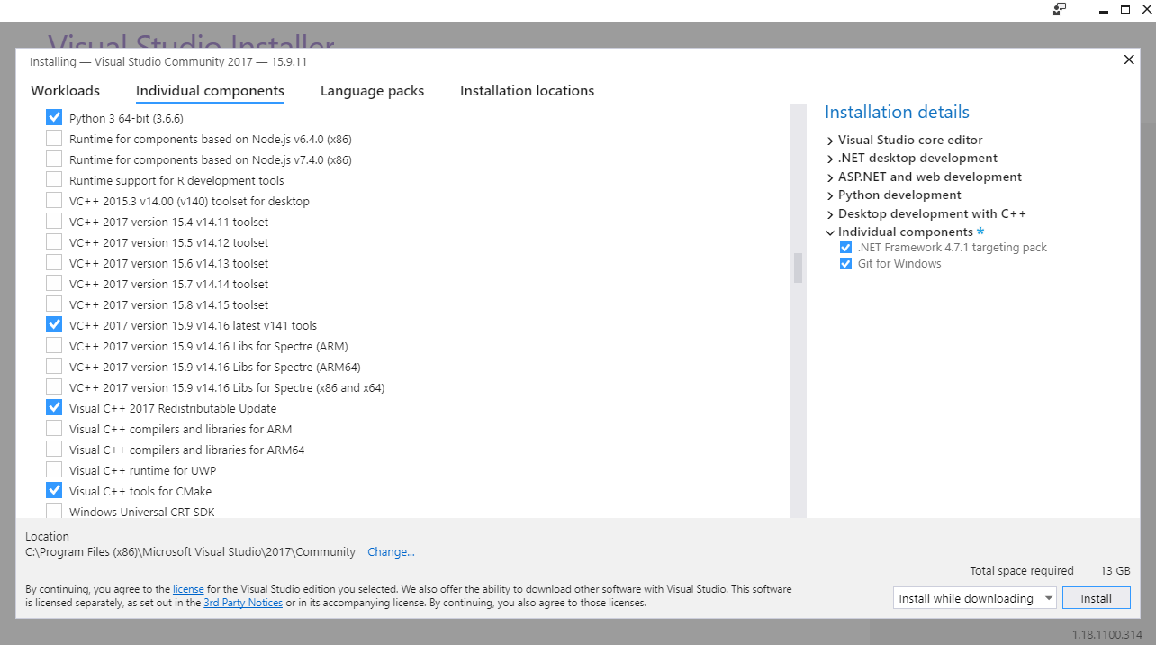Image resolution: width=1156 pixels, height=645 pixels.
Task: Expand ASP.NET and web development details
Action: [830, 177]
